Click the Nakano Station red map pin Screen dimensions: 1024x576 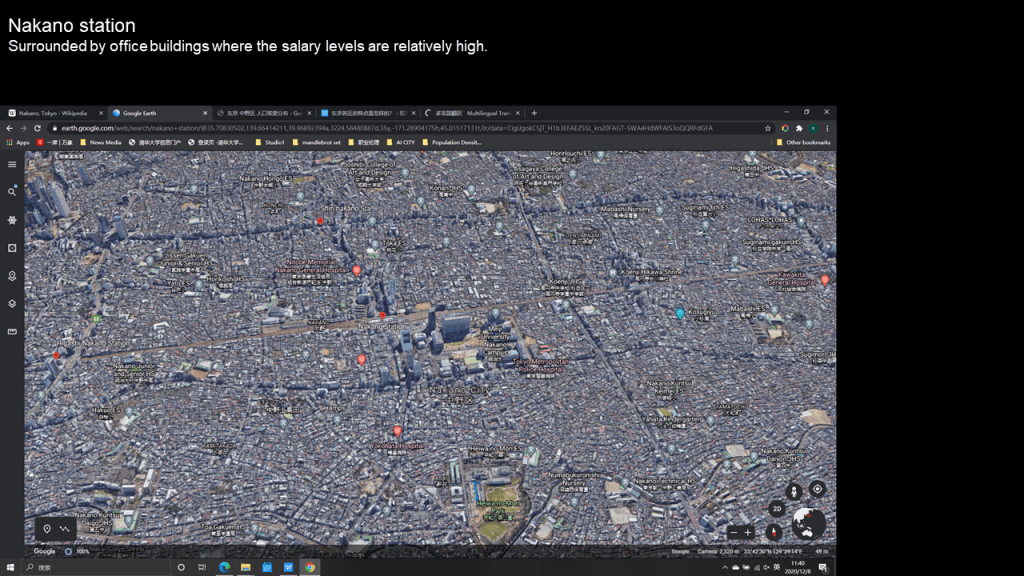click(382, 315)
